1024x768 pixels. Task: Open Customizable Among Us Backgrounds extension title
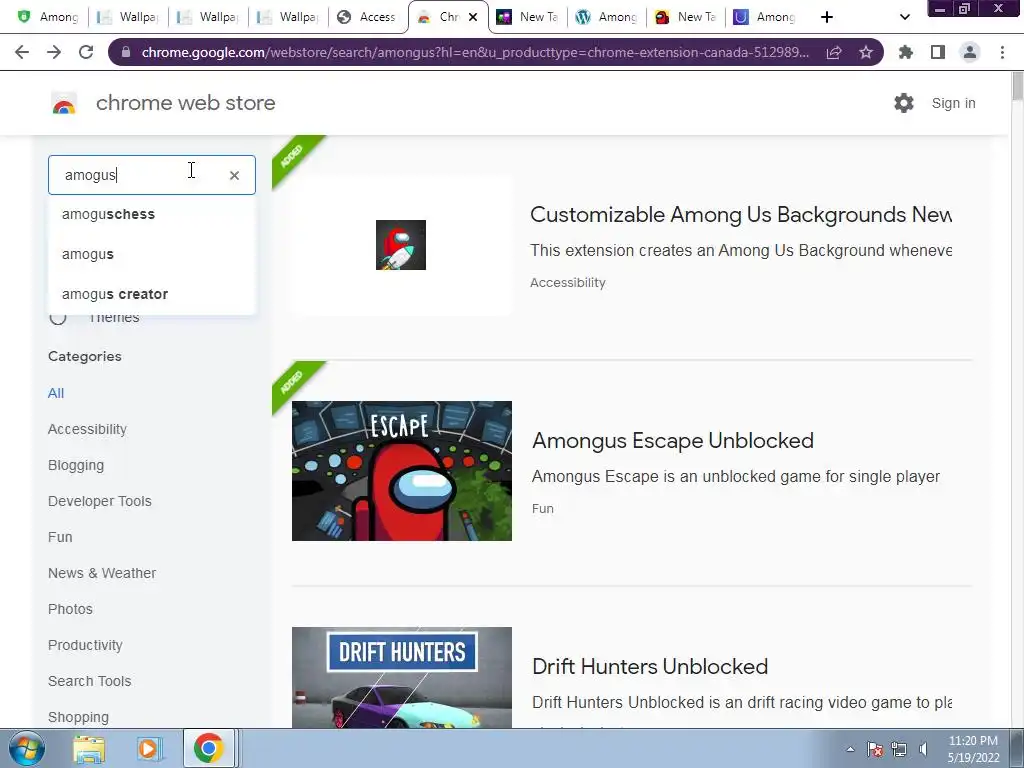click(x=741, y=214)
